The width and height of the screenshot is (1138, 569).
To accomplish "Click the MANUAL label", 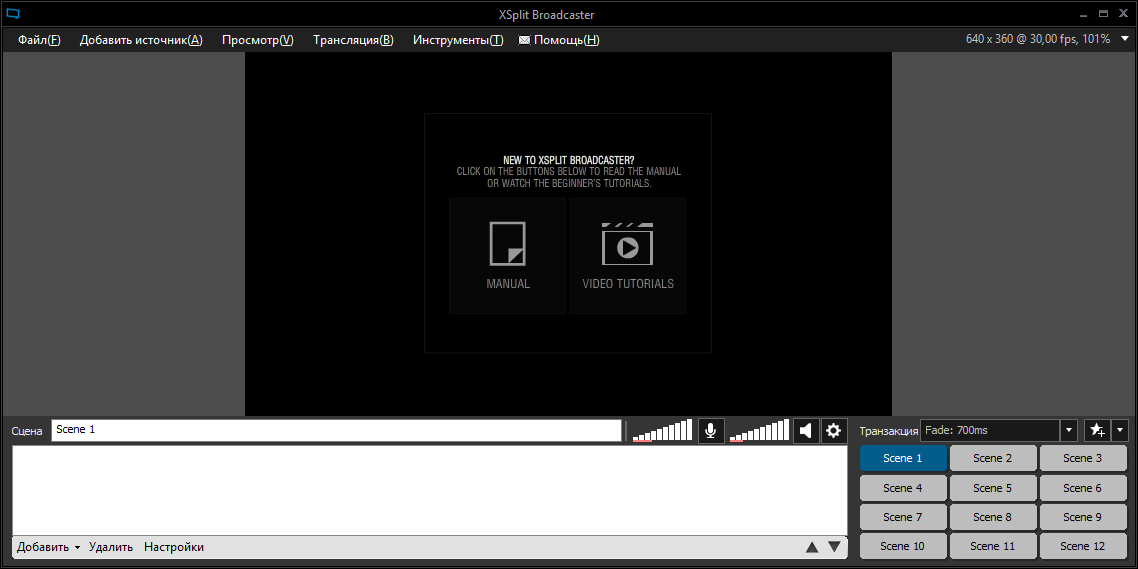I will click(508, 284).
